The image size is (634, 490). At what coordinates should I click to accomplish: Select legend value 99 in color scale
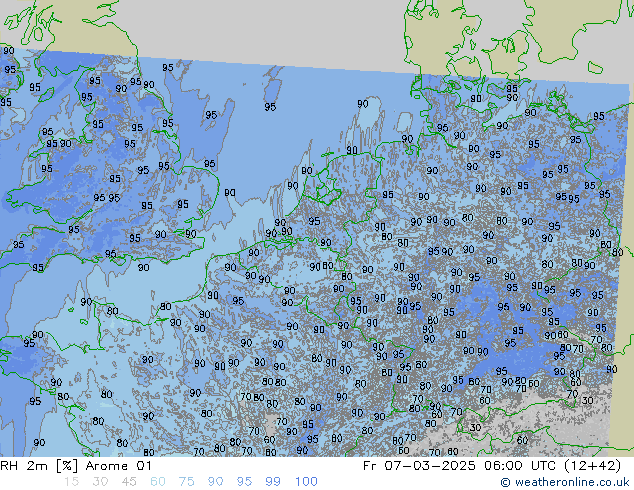click(273, 482)
